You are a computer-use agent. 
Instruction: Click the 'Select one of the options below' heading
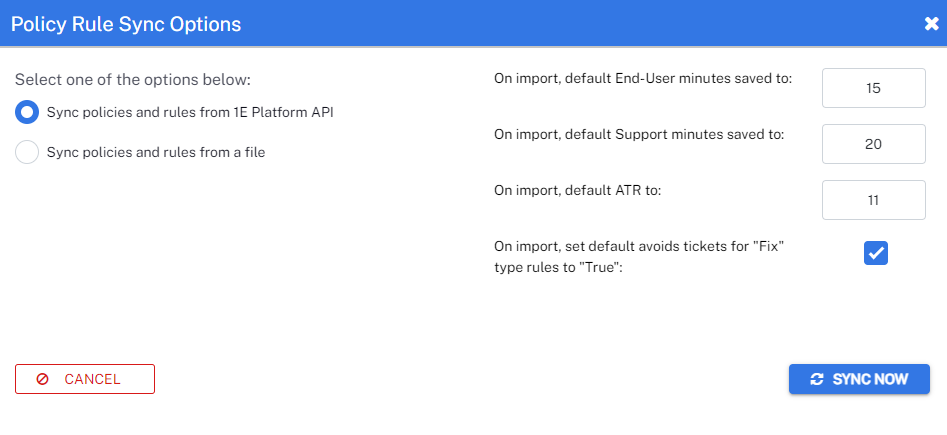132,79
